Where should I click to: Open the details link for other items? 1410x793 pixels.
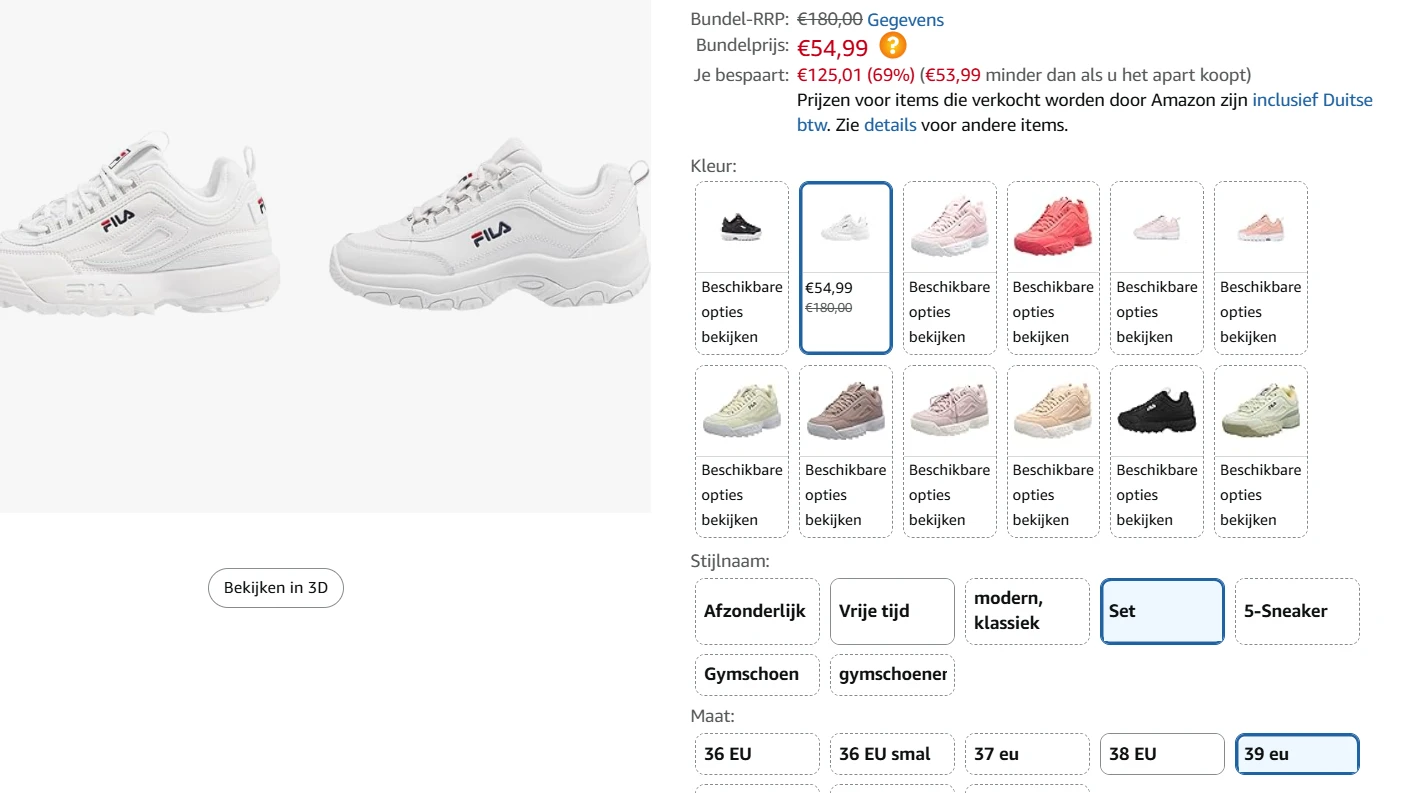pos(891,124)
